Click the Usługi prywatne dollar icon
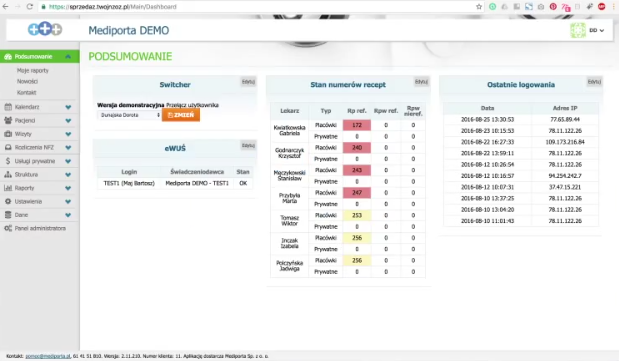This screenshot has height=361, width=619. (8, 161)
